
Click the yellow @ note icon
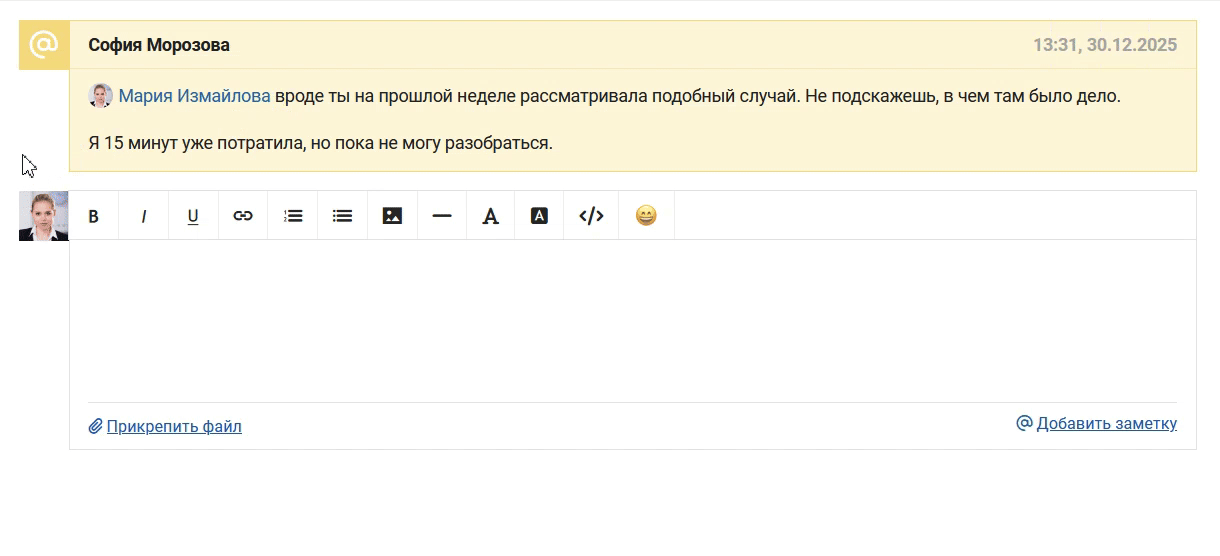(44, 45)
